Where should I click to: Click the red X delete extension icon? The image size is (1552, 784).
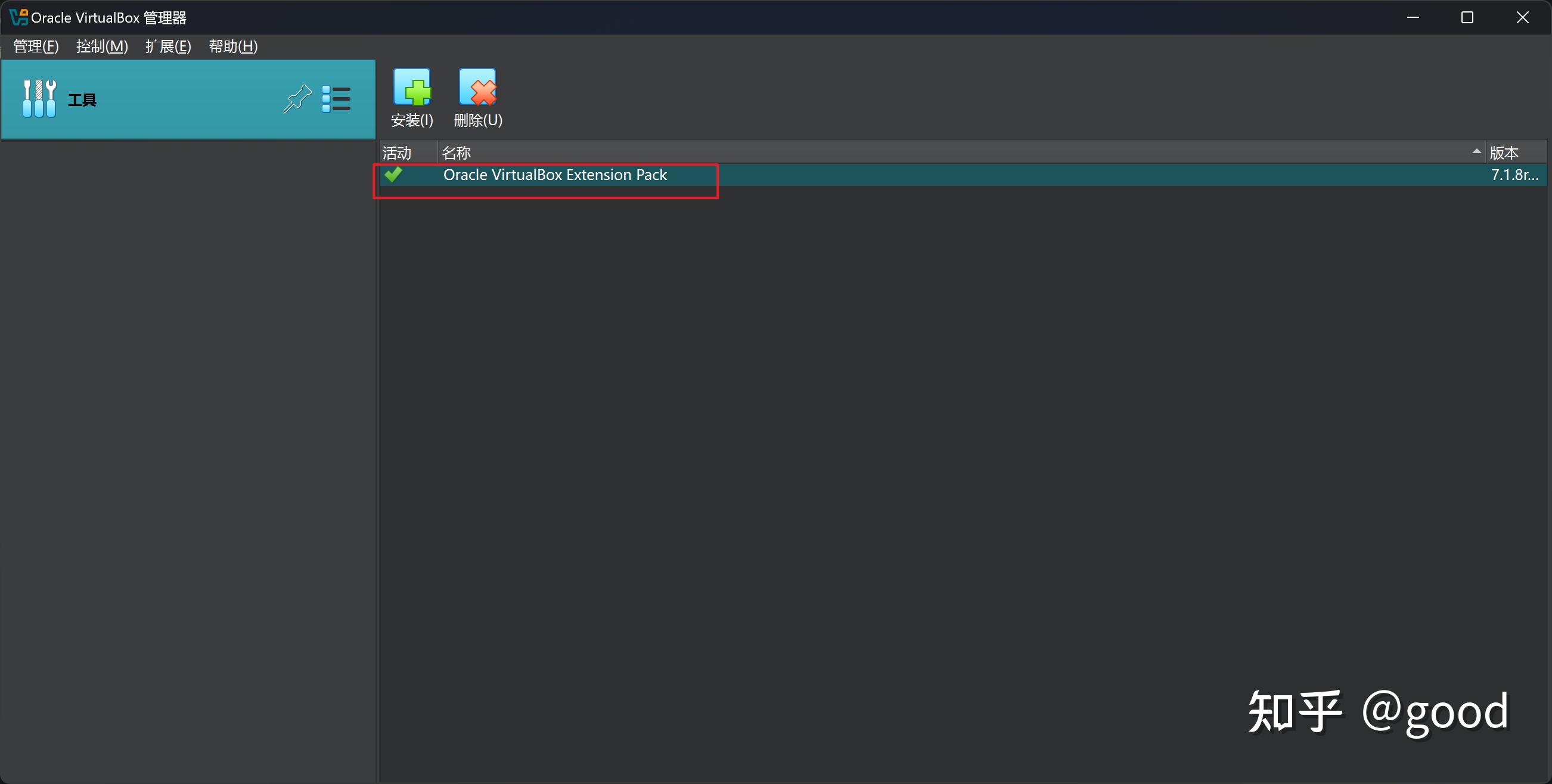(x=477, y=86)
